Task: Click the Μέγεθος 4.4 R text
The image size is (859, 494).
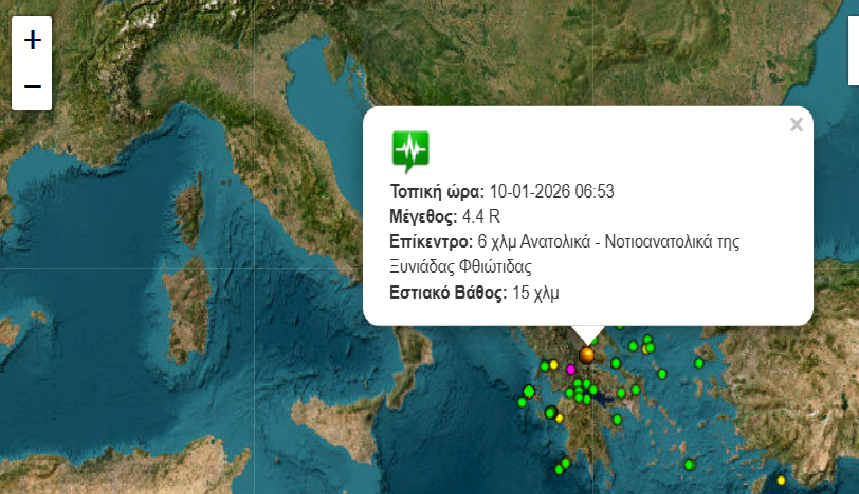Action: pos(444,217)
